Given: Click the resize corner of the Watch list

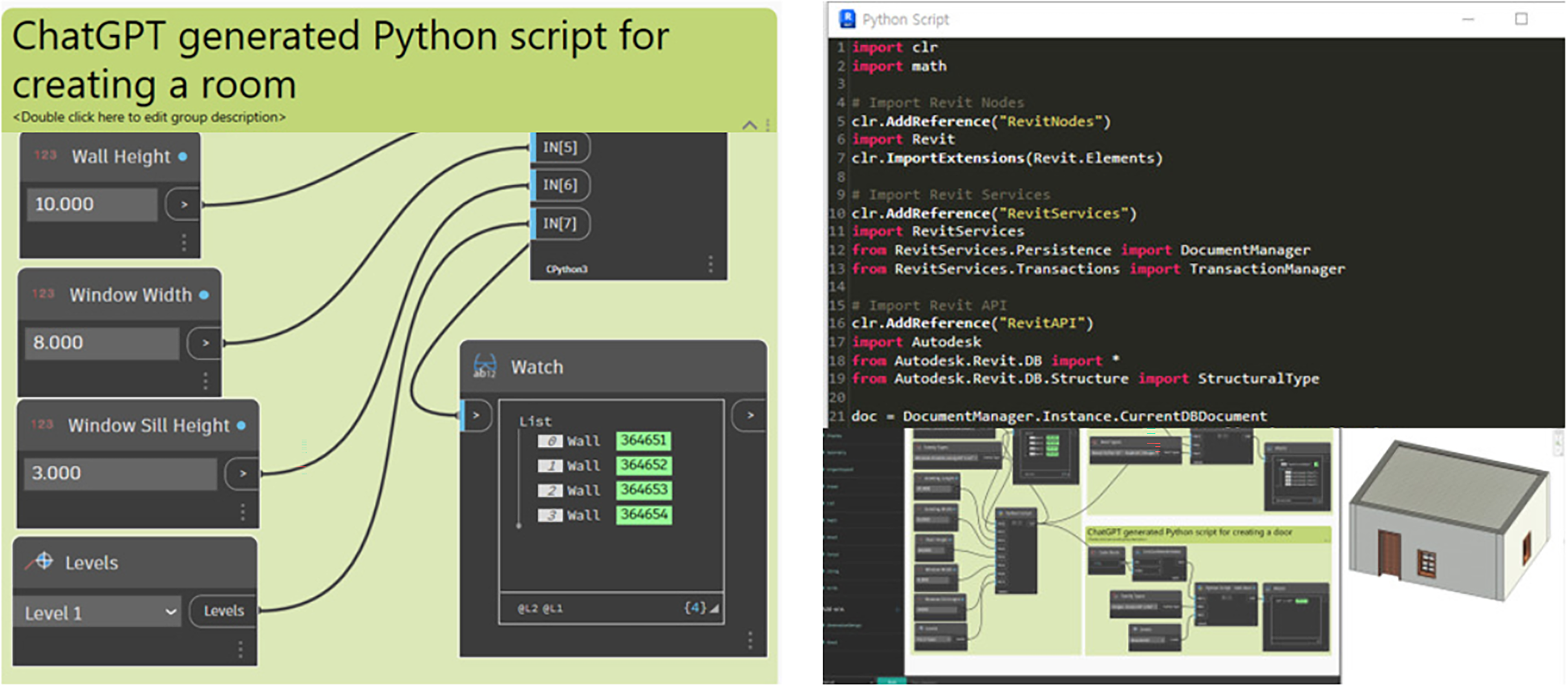Looking at the screenshot, I should (x=715, y=608).
